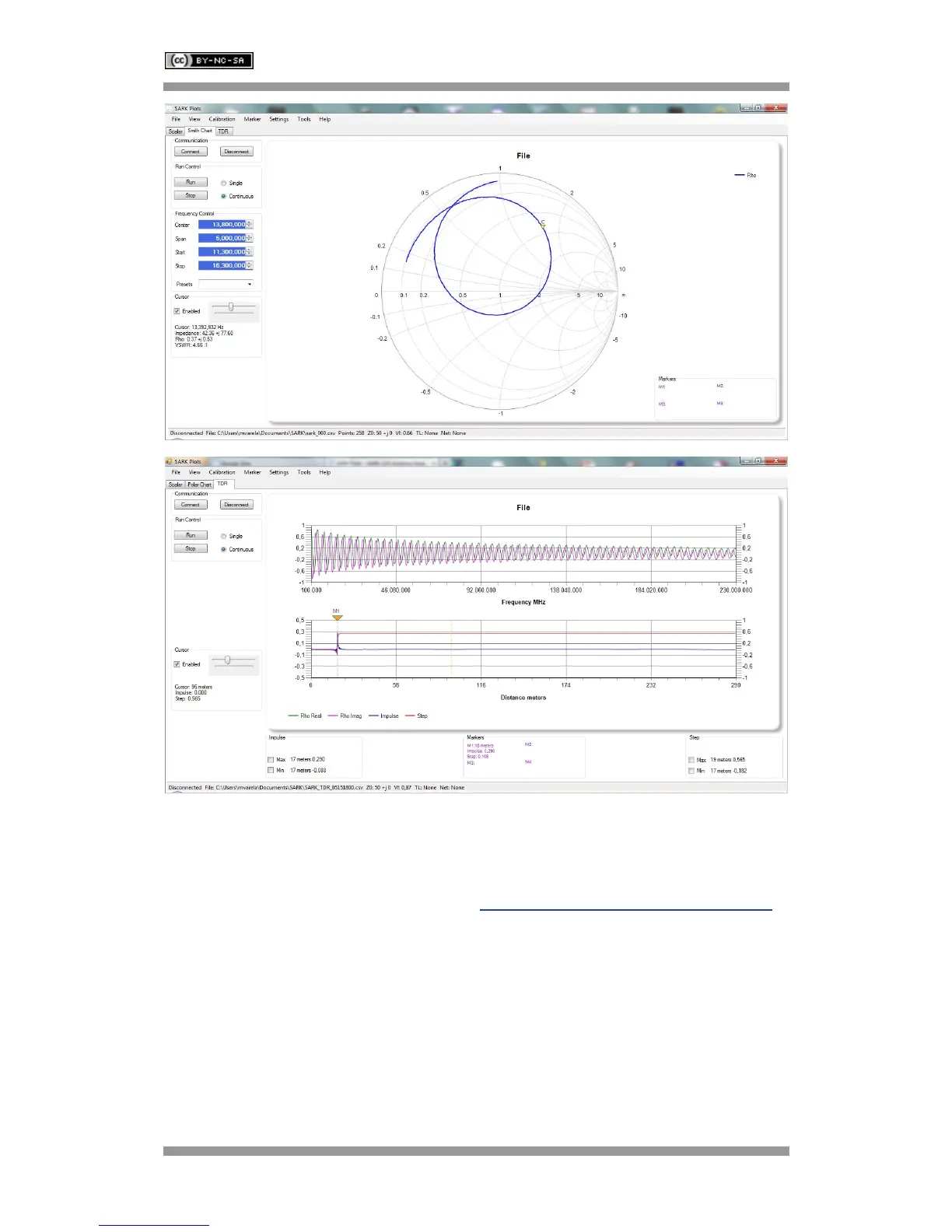The image size is (952, 1232).
Task: Select Single run mode in the TDR window
Action: point(232,537)
